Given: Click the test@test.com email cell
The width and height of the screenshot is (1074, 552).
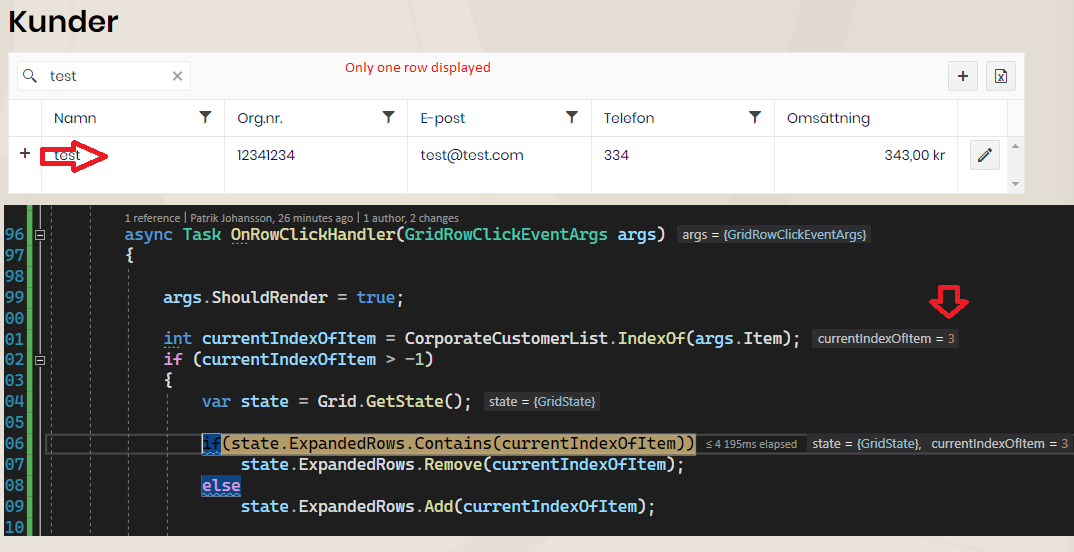Looking at the screenshot, I should 472,155.
